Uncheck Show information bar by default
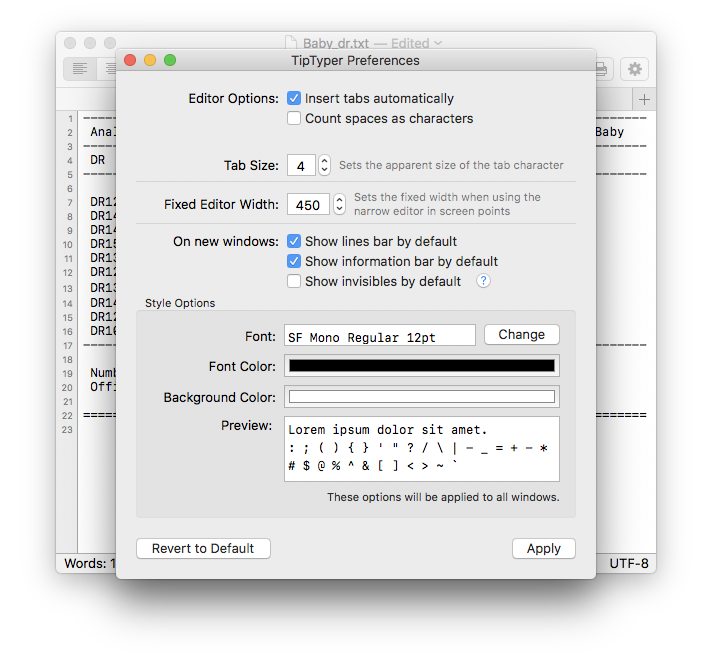 [294, 261]
